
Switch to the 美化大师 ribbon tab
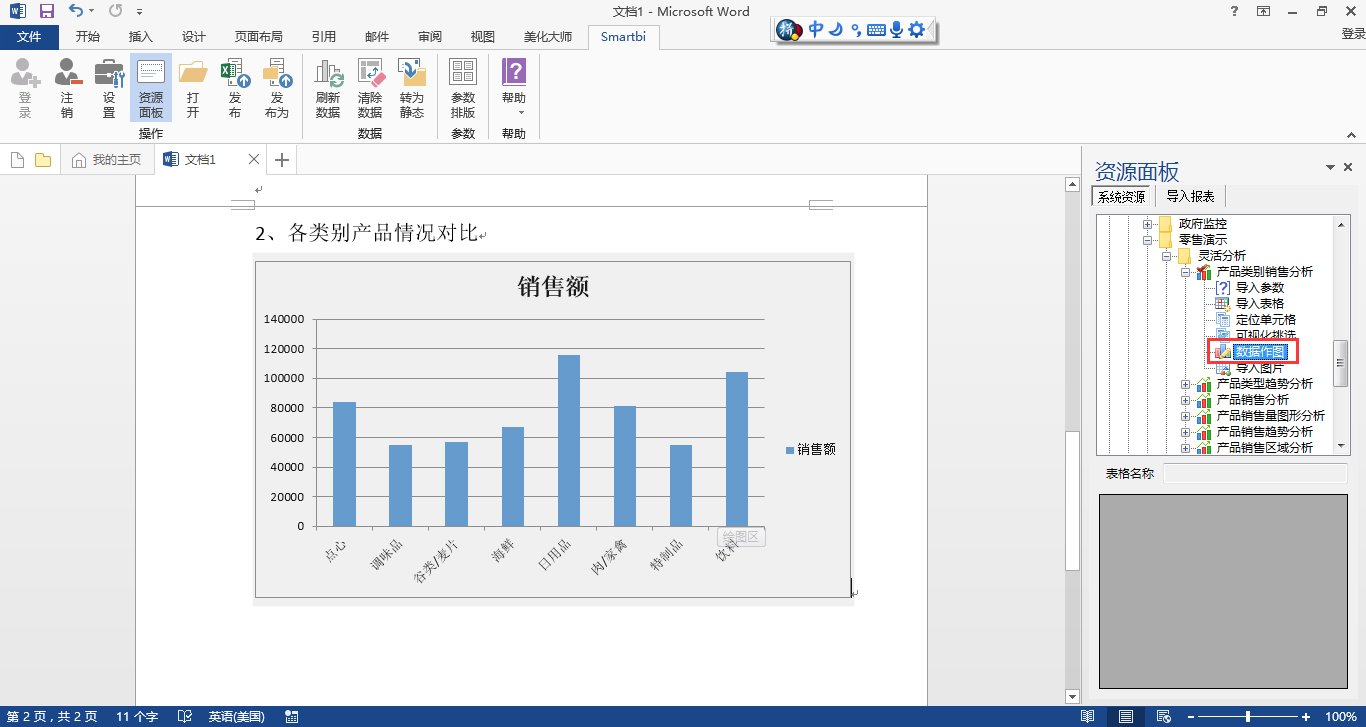tap(548, 37)
